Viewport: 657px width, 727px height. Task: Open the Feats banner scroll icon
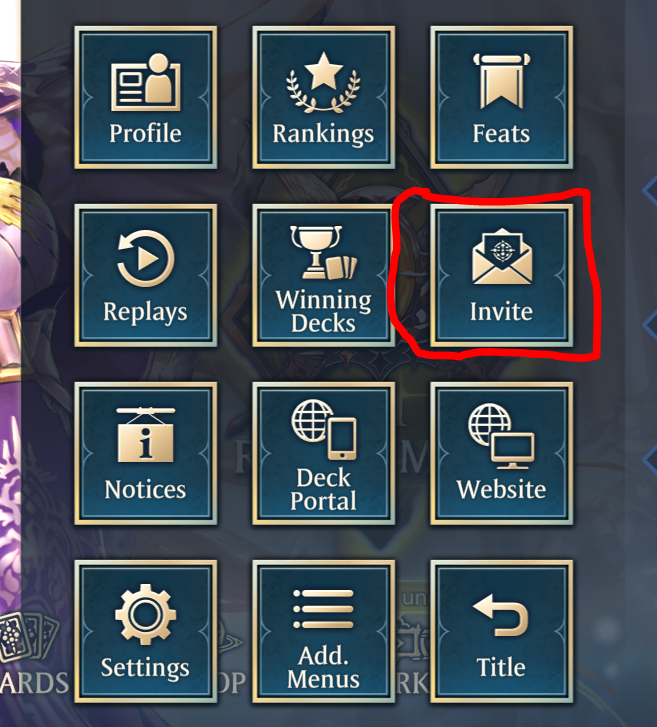[x=502, y=97]
